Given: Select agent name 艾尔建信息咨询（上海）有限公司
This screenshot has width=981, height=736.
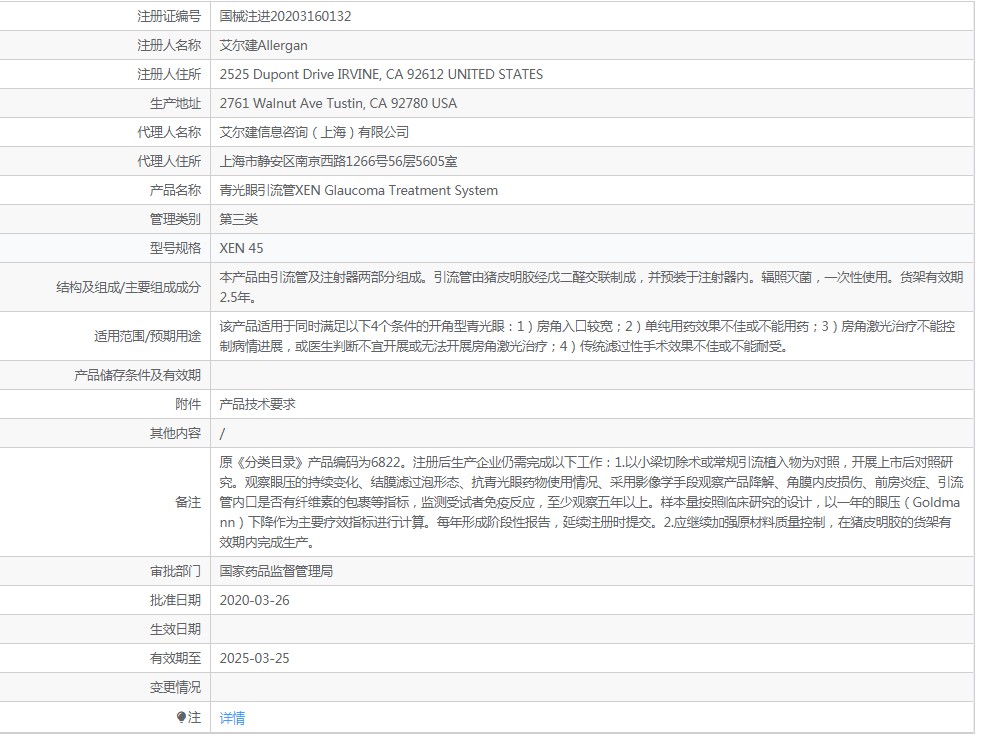Looking at the screenshot, I should (314, 132).
